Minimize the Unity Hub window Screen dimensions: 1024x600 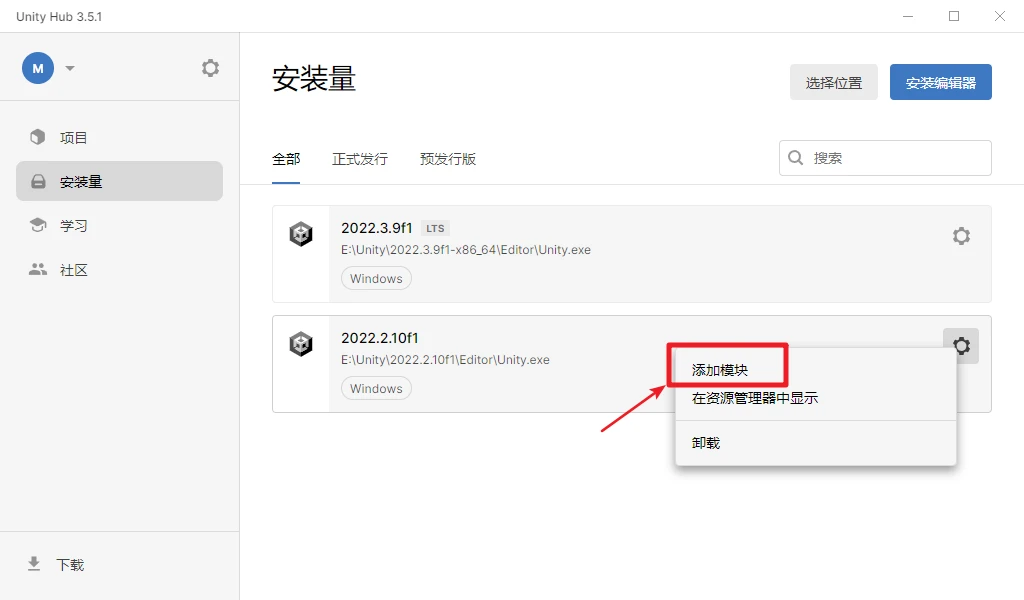click(x=908, y=16)
